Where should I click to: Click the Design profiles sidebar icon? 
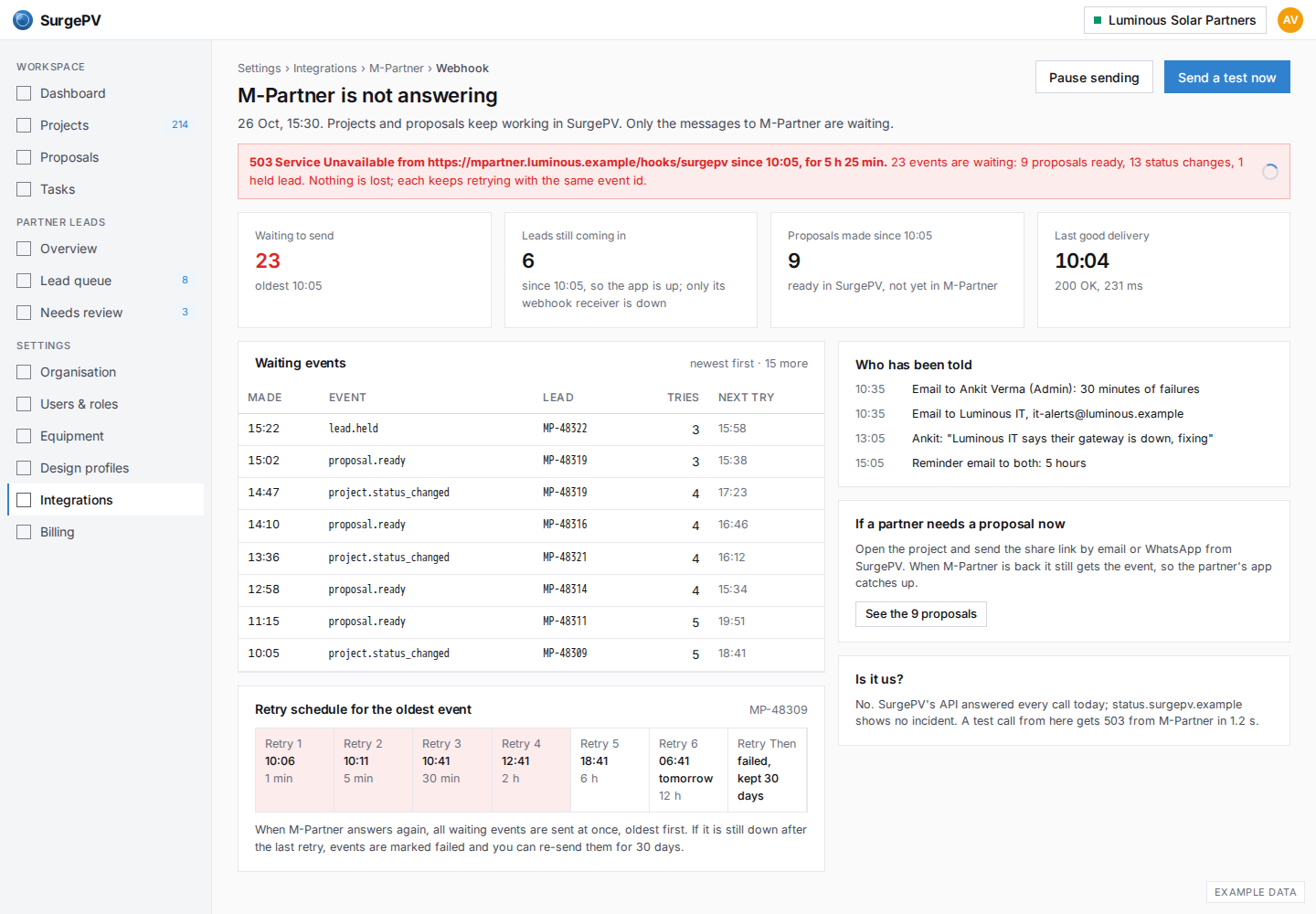pyautogui.click(x=24, y=468)
